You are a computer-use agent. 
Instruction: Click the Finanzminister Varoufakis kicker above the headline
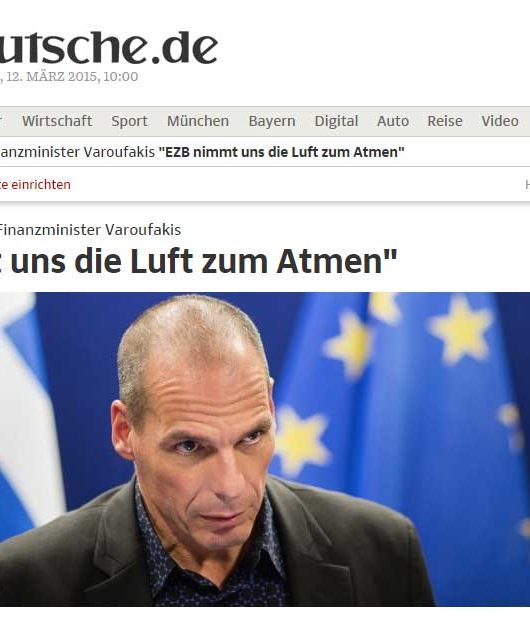point(90,230)
